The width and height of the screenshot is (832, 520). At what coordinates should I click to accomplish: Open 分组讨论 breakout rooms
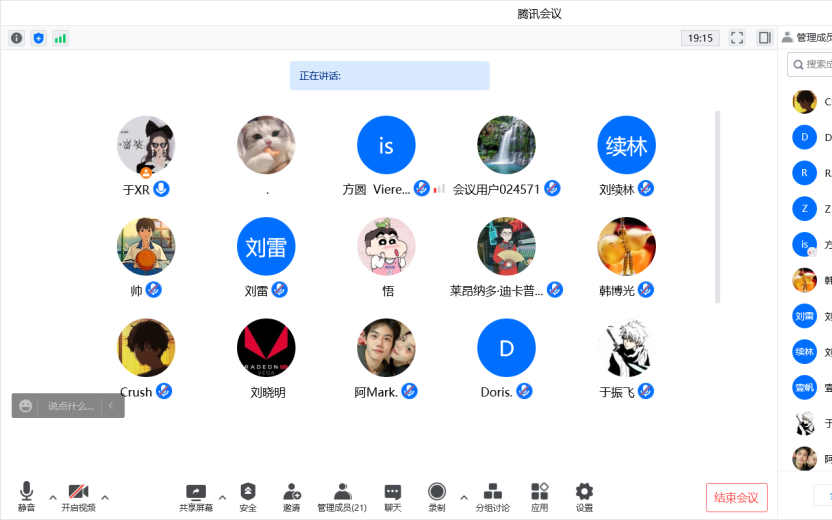pyautogui.click(x=492, y=497)
